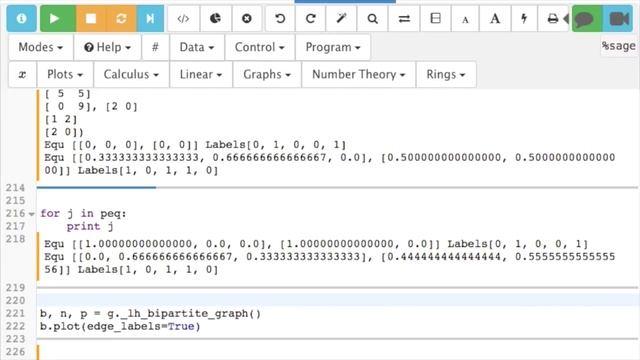
Task: Open the Calculus dropdown menu
Action: click(131, 74)
